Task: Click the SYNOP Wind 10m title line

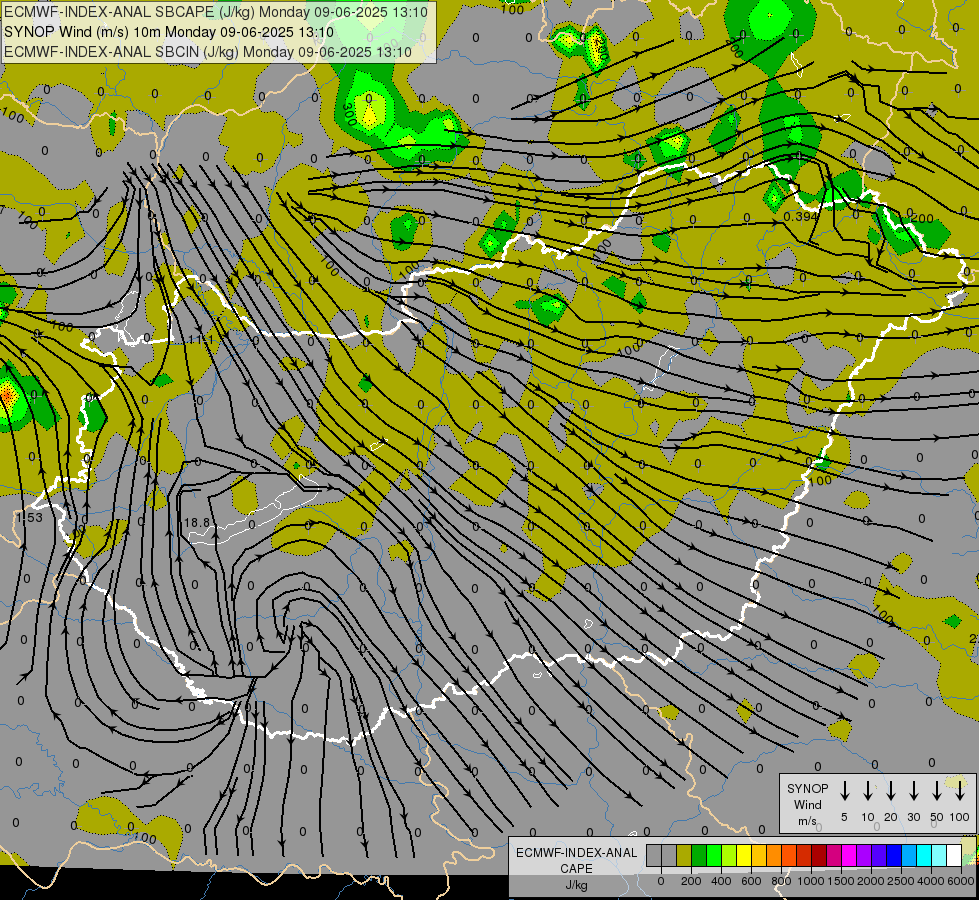Action: click(169, 32)
